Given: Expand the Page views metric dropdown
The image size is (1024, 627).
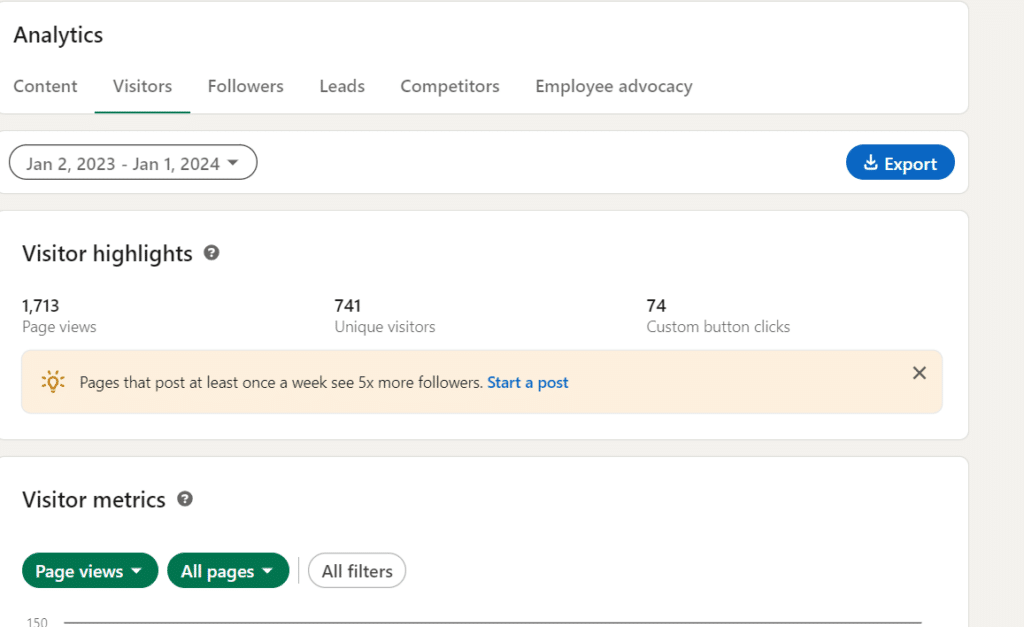Looking at the screenshot, I should point(89,571).
